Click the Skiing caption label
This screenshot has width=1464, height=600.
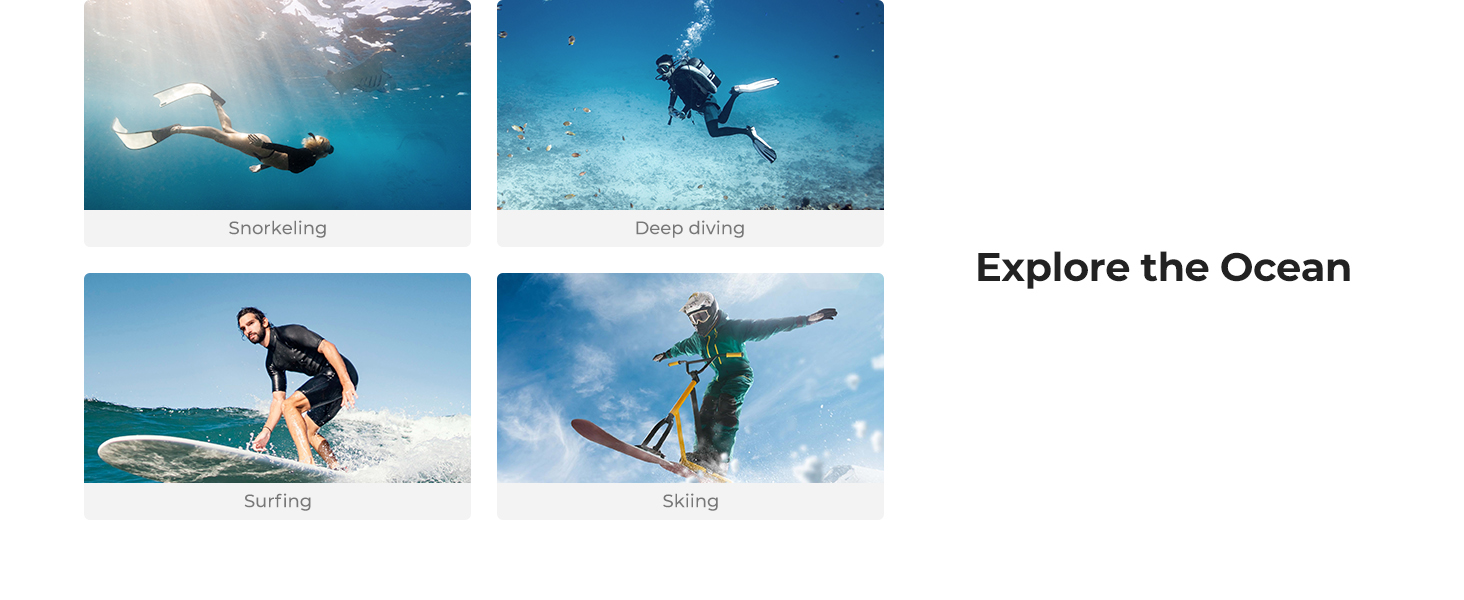(690, 501)
